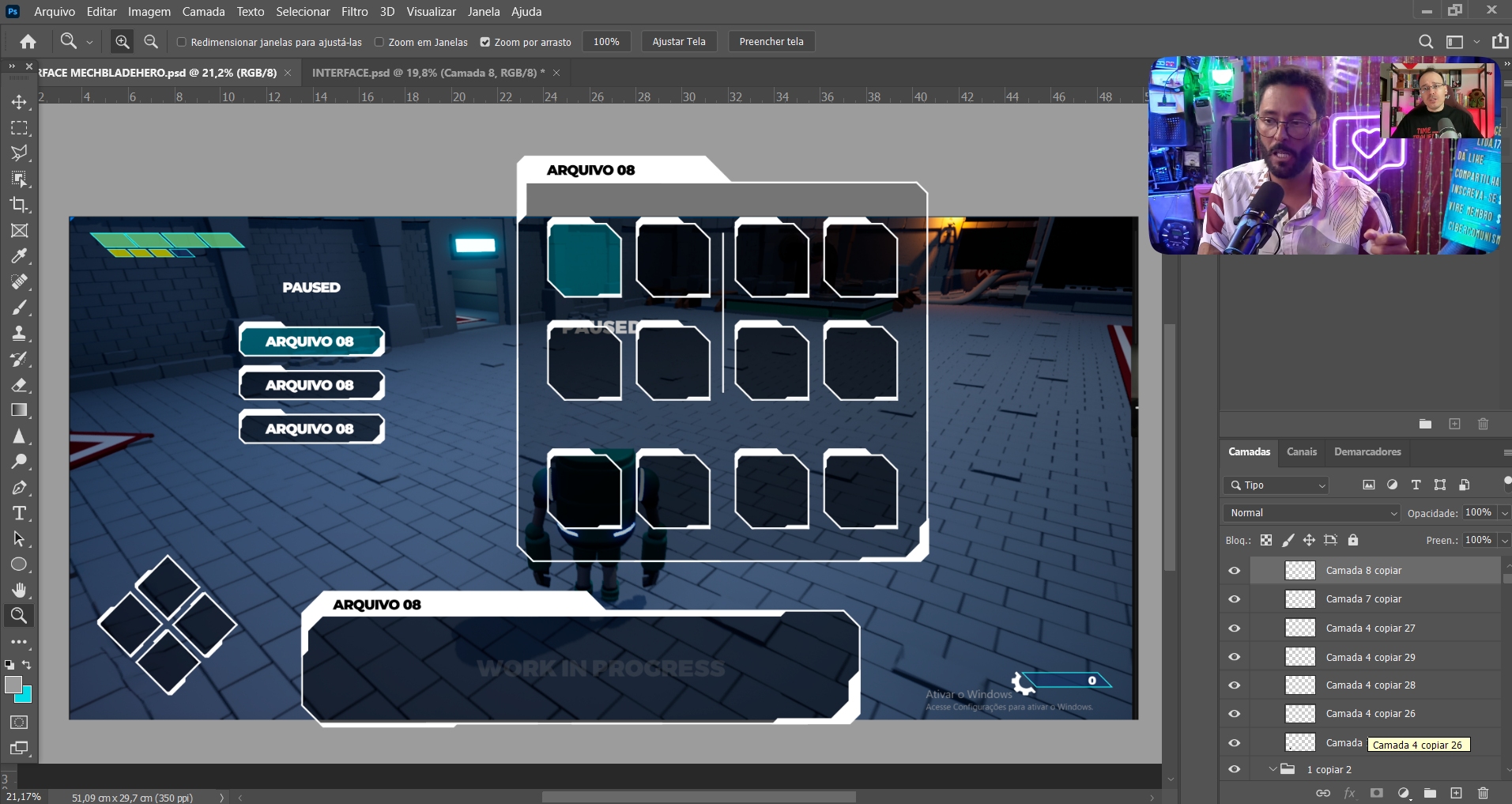Activate the Horizontal Type tool
Screen dimensions: 1512x804
[x=19, y=513]
